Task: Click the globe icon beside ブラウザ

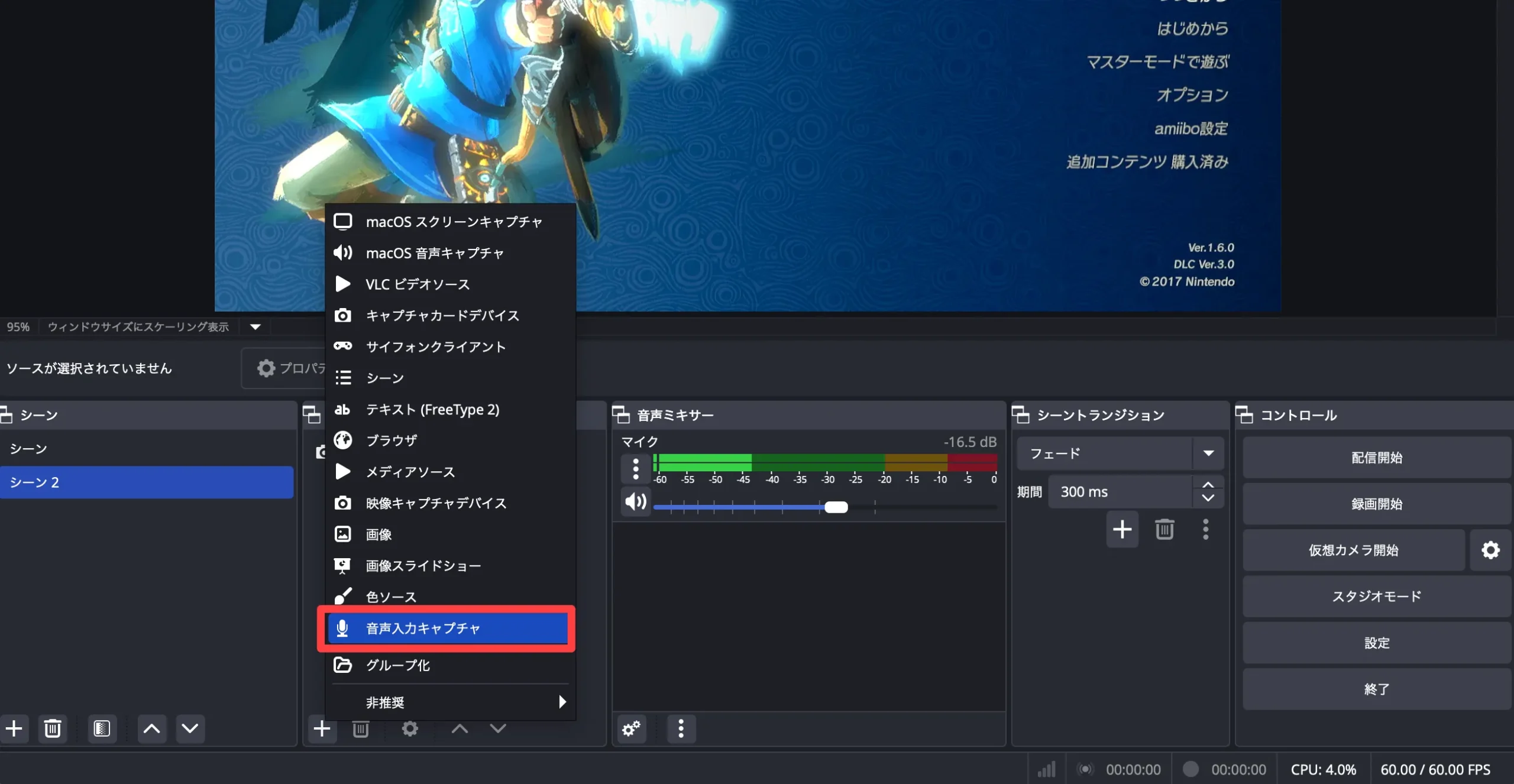Action: (343, 440)
